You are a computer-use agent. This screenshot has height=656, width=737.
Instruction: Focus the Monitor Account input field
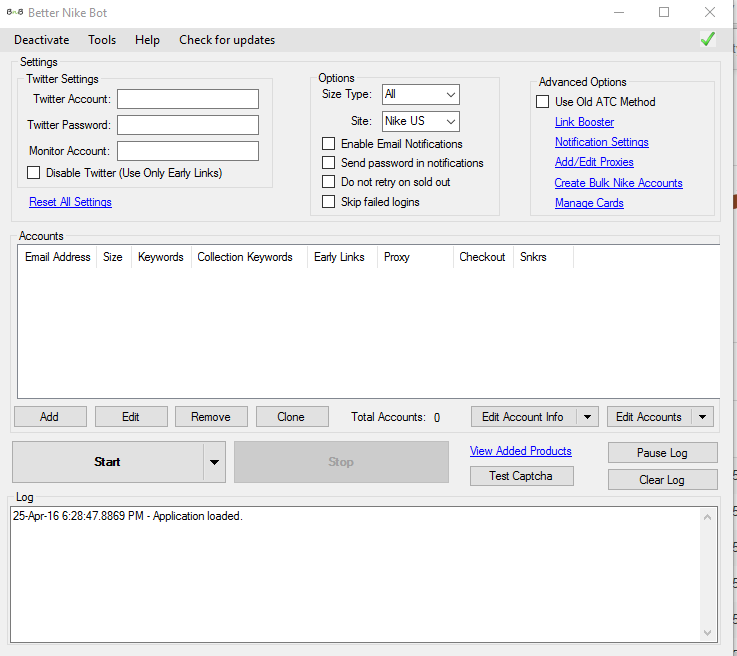(x=188, y=151)
